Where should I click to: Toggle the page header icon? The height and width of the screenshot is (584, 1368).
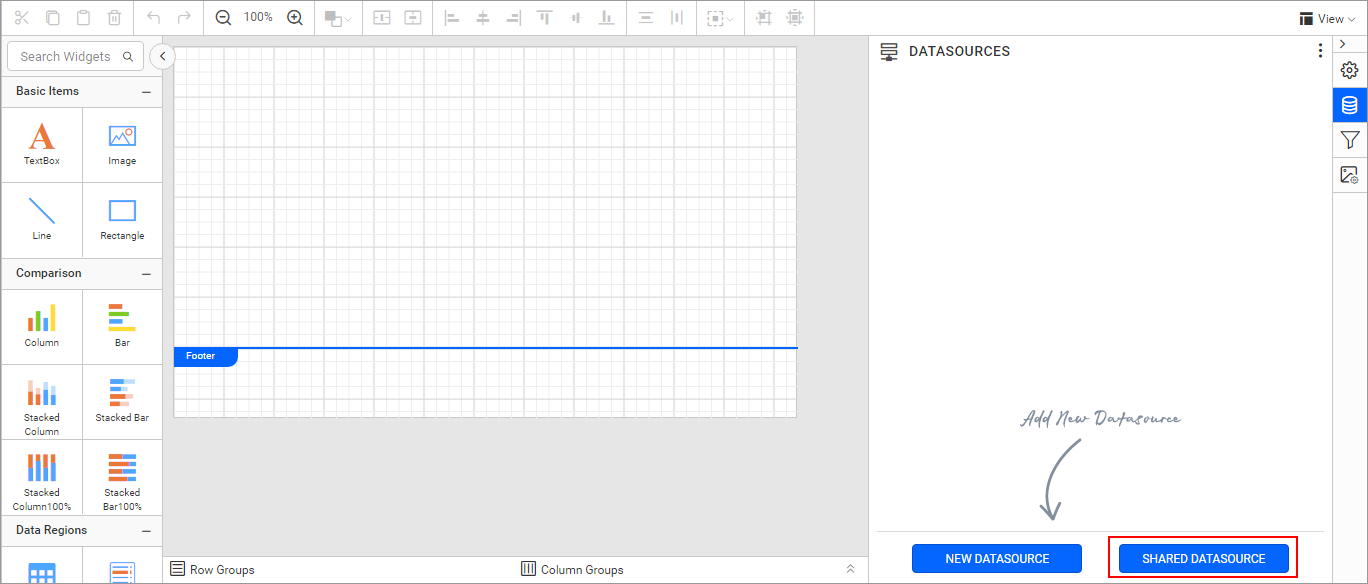[382, 18]
